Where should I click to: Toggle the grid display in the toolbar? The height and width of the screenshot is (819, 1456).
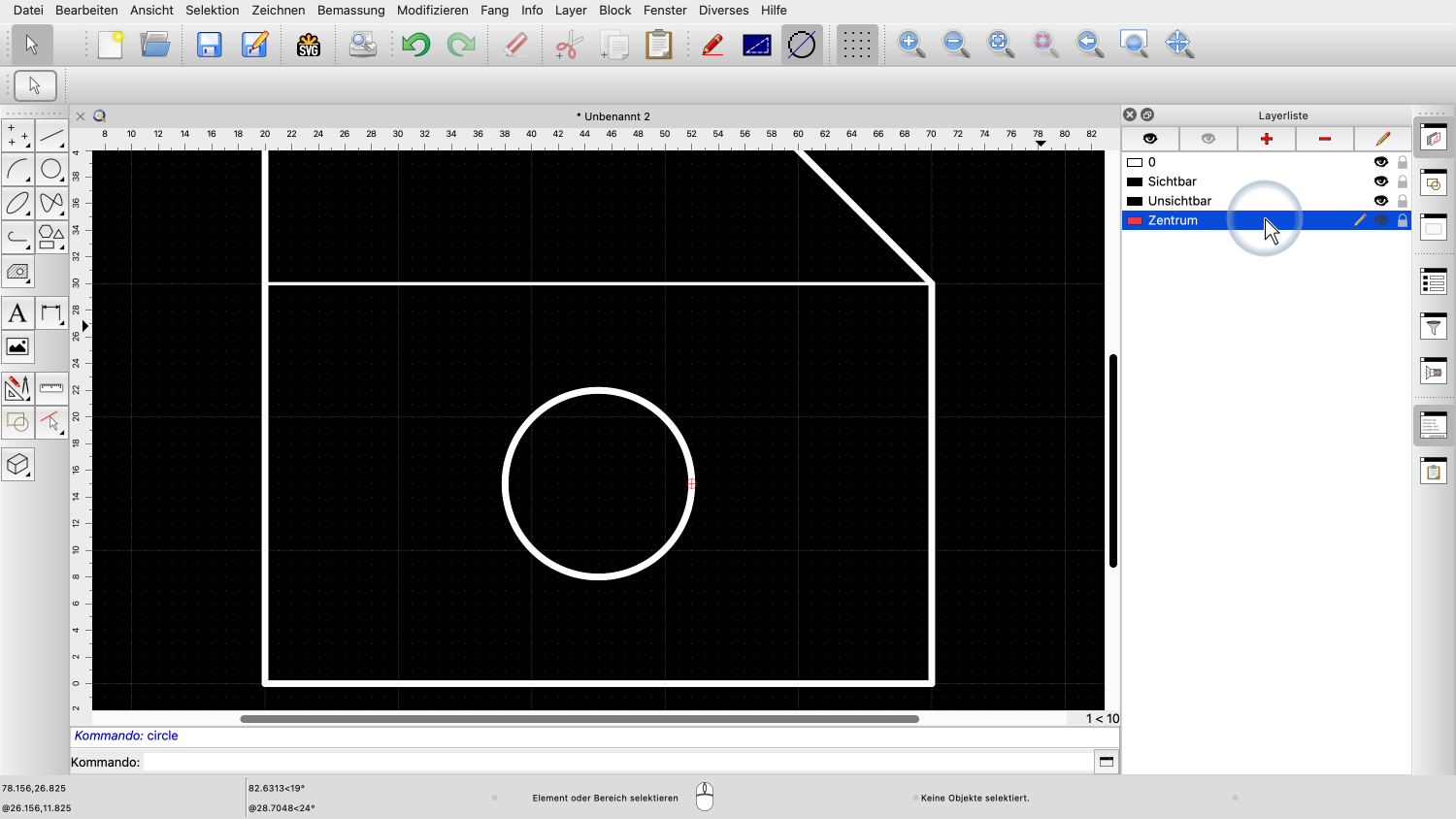(856, 45)
